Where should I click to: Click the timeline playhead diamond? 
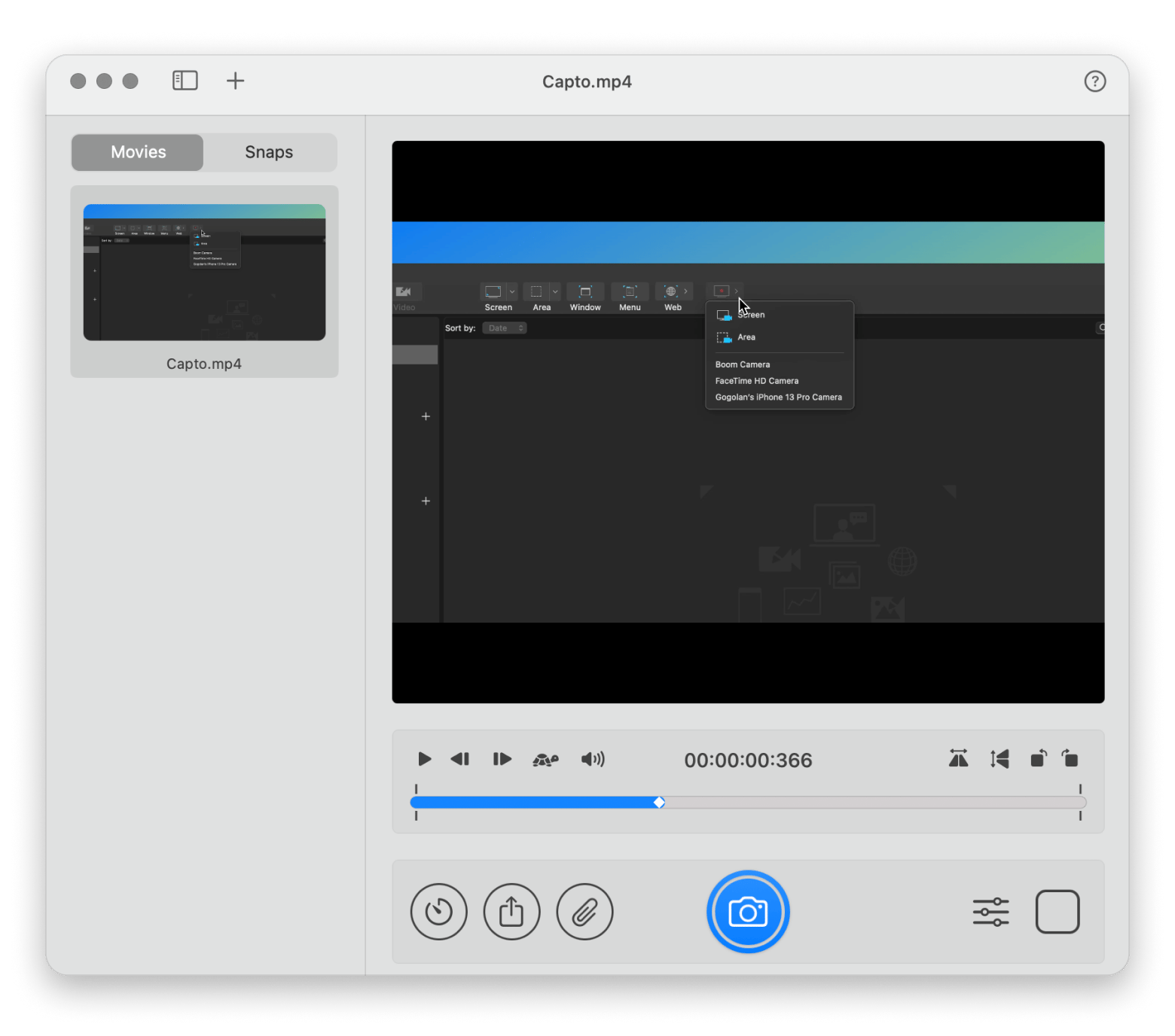(x=659, y=803)
